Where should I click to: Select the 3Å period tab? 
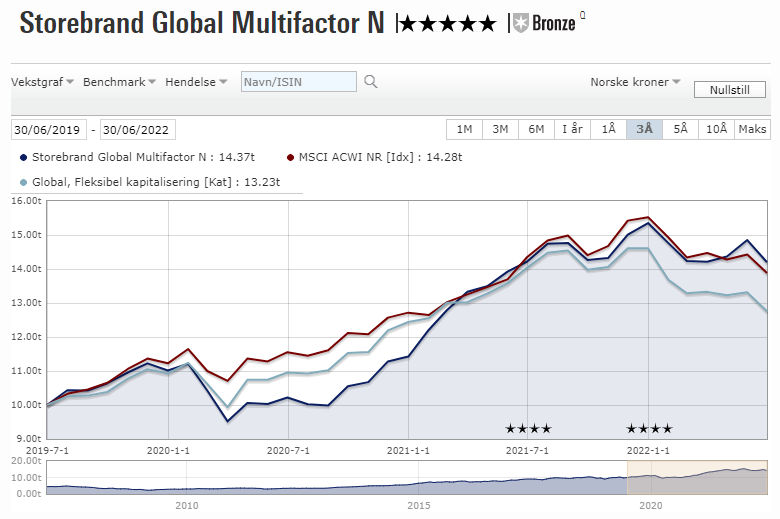click(644, 129)
